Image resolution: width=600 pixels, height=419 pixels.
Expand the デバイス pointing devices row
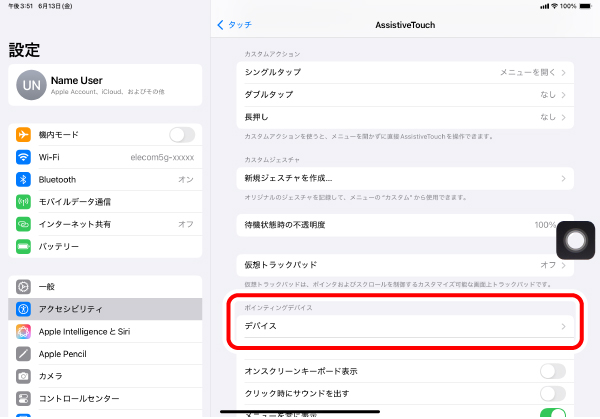[406, 326]
